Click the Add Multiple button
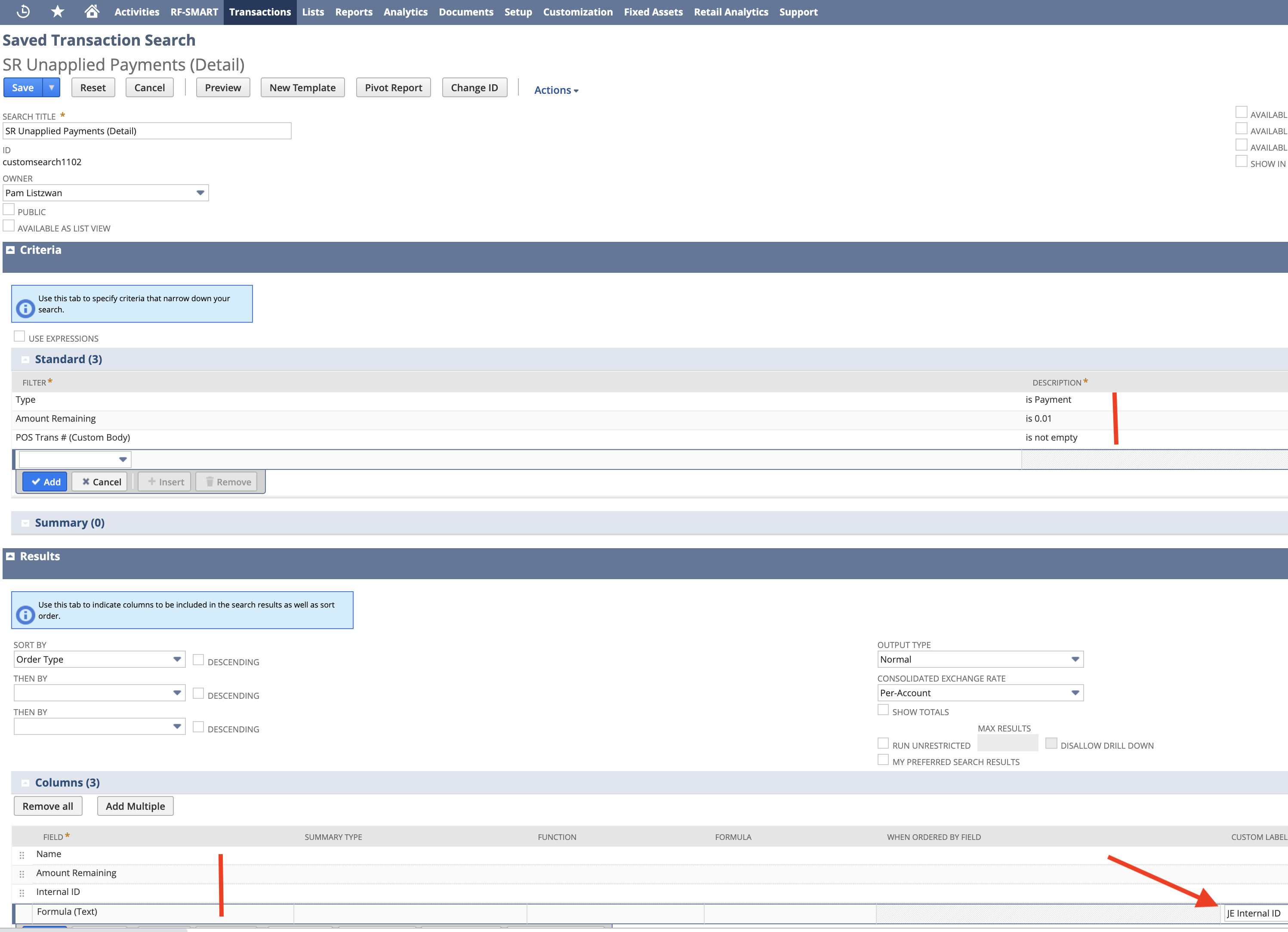Screen dimensions: 1288x932 135,806
